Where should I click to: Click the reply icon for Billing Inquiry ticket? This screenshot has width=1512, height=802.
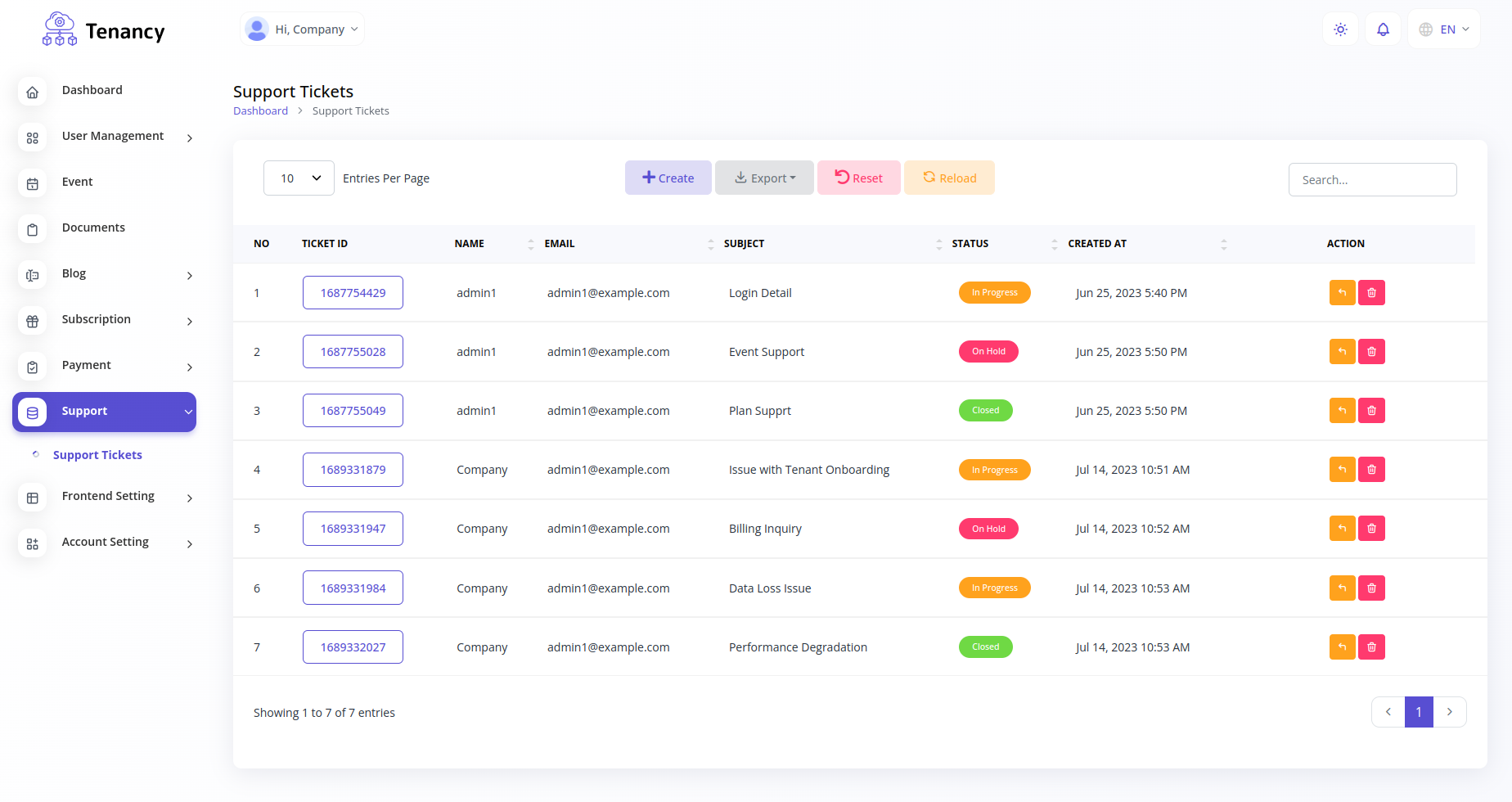[1342, 529]
